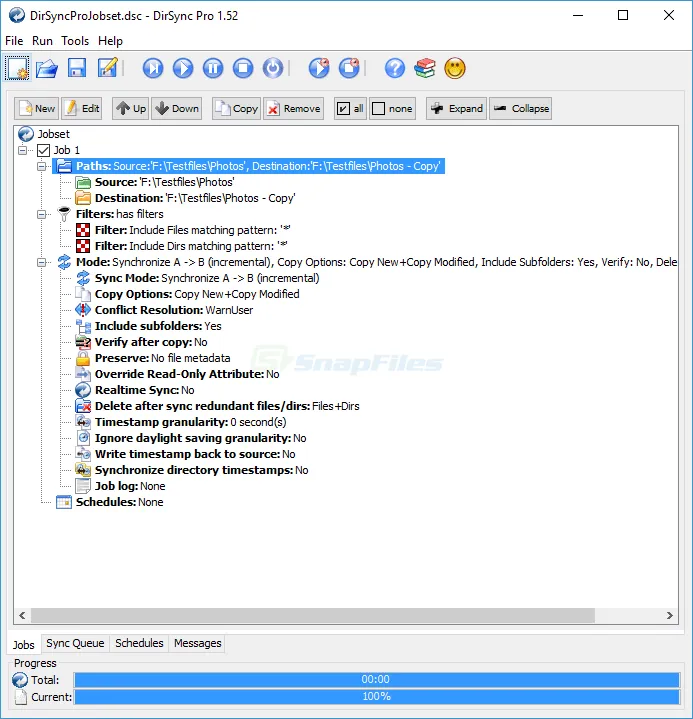Click the skip-to-end blue toolbar button

pos(153,68)
